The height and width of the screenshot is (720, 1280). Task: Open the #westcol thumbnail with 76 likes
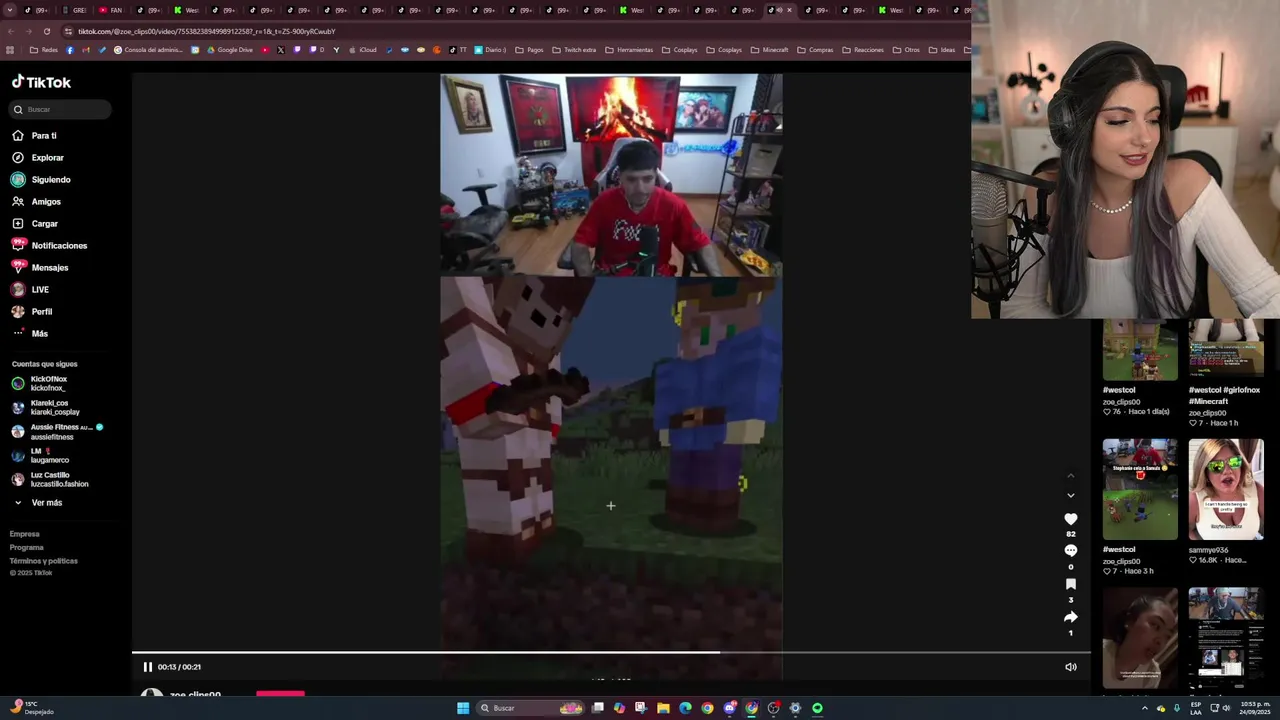click(1140, 350)
